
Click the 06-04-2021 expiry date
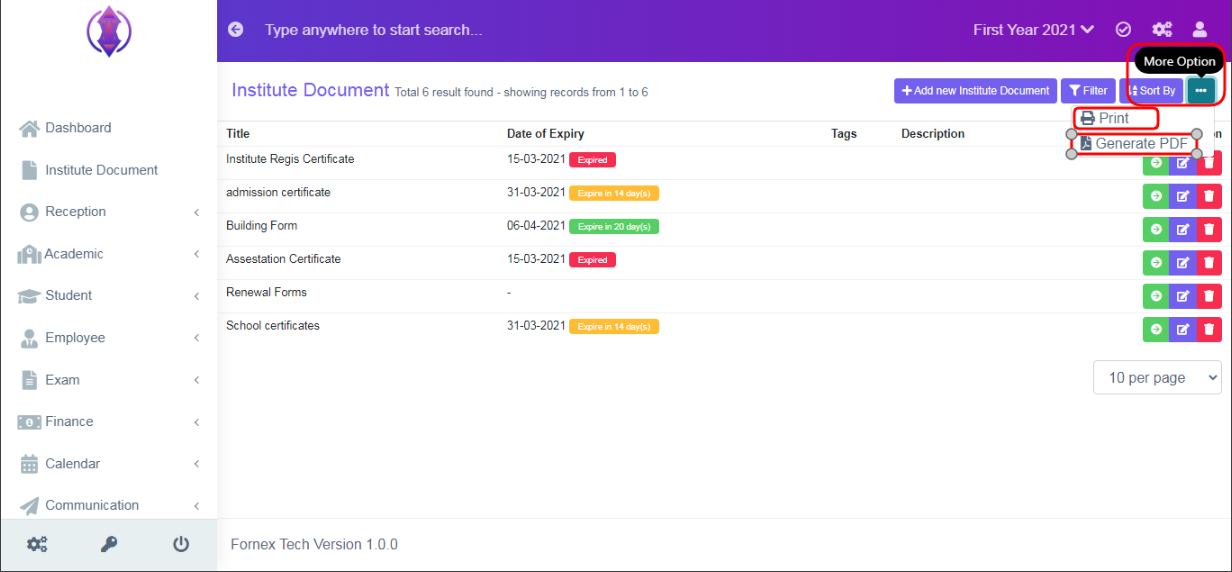pyautogui.click(x=536, y=226)
